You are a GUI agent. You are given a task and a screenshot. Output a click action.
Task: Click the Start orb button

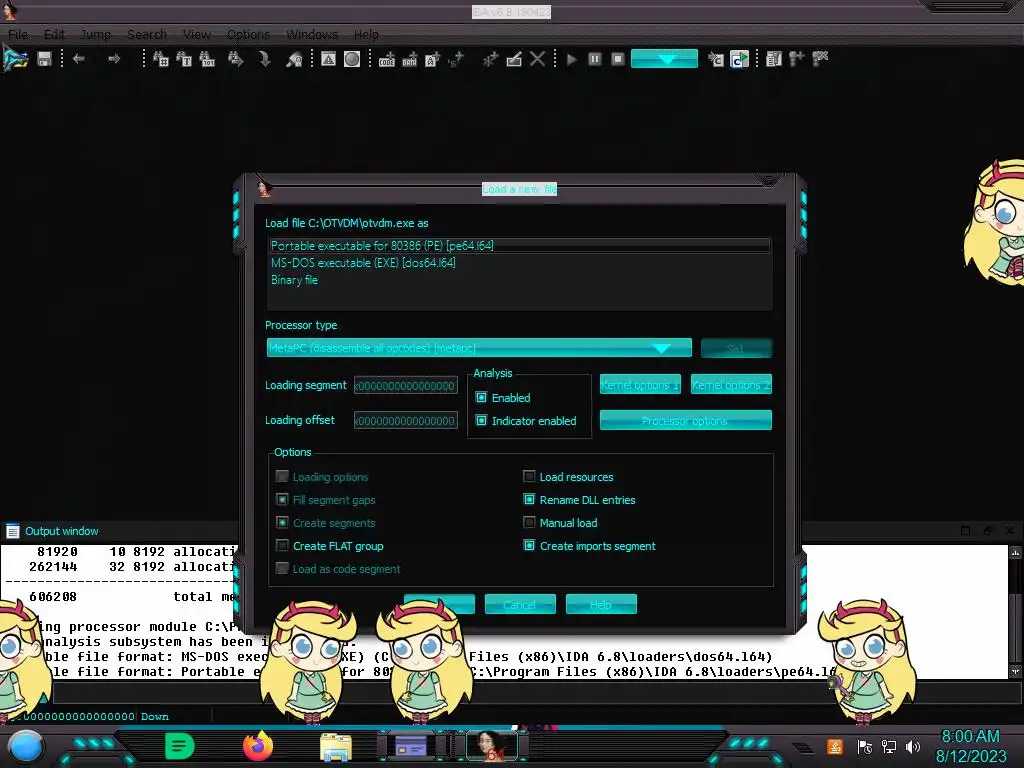coord(25,747)
